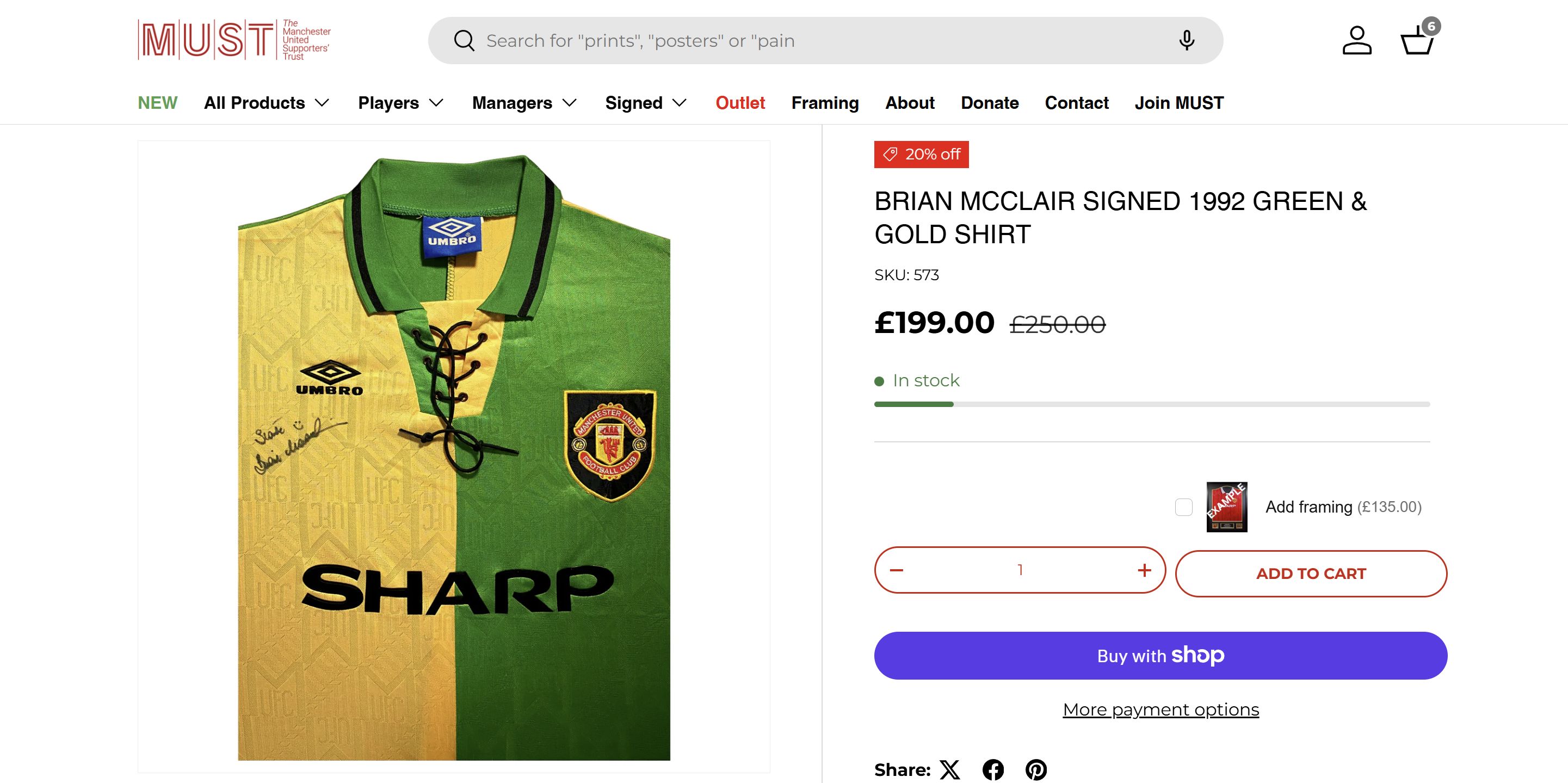
Task: Open More payment options link
Action: tap(1160, 710)
